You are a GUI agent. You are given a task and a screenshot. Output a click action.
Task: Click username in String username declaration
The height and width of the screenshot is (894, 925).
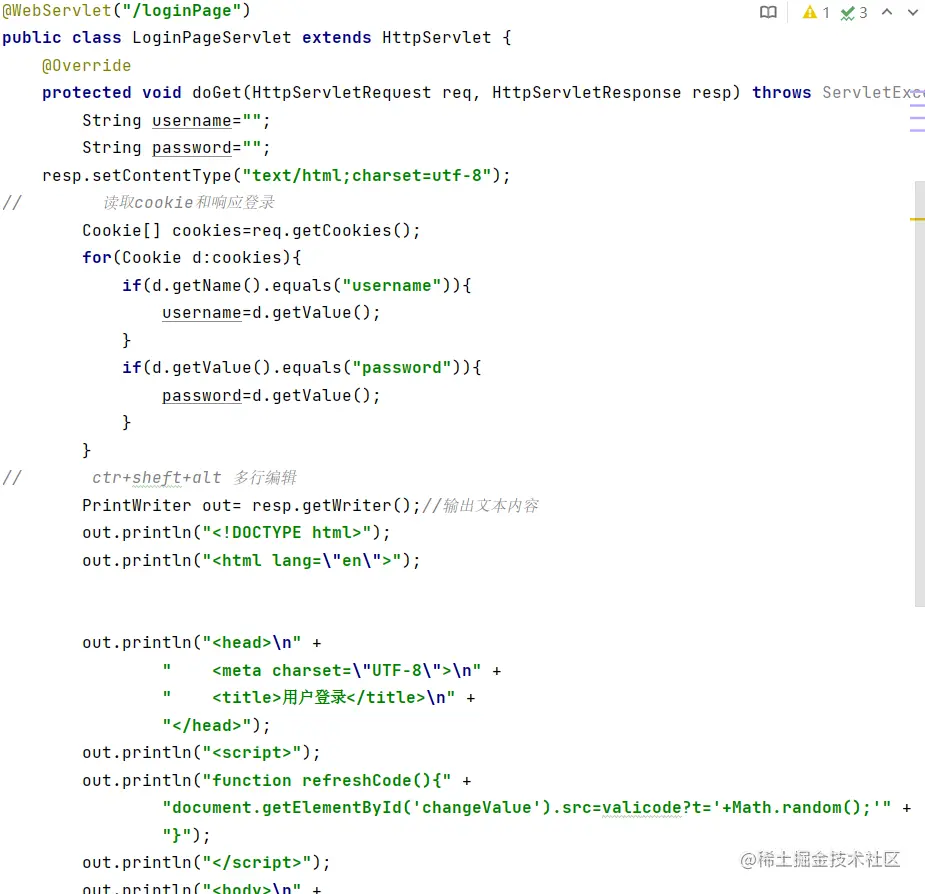click(x=192, y=120)
